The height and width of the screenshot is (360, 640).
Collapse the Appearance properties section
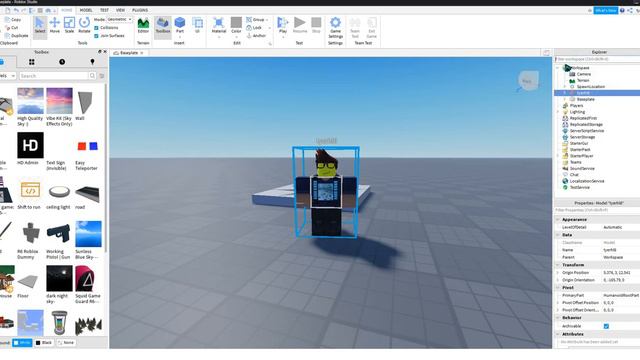point(558,220)
